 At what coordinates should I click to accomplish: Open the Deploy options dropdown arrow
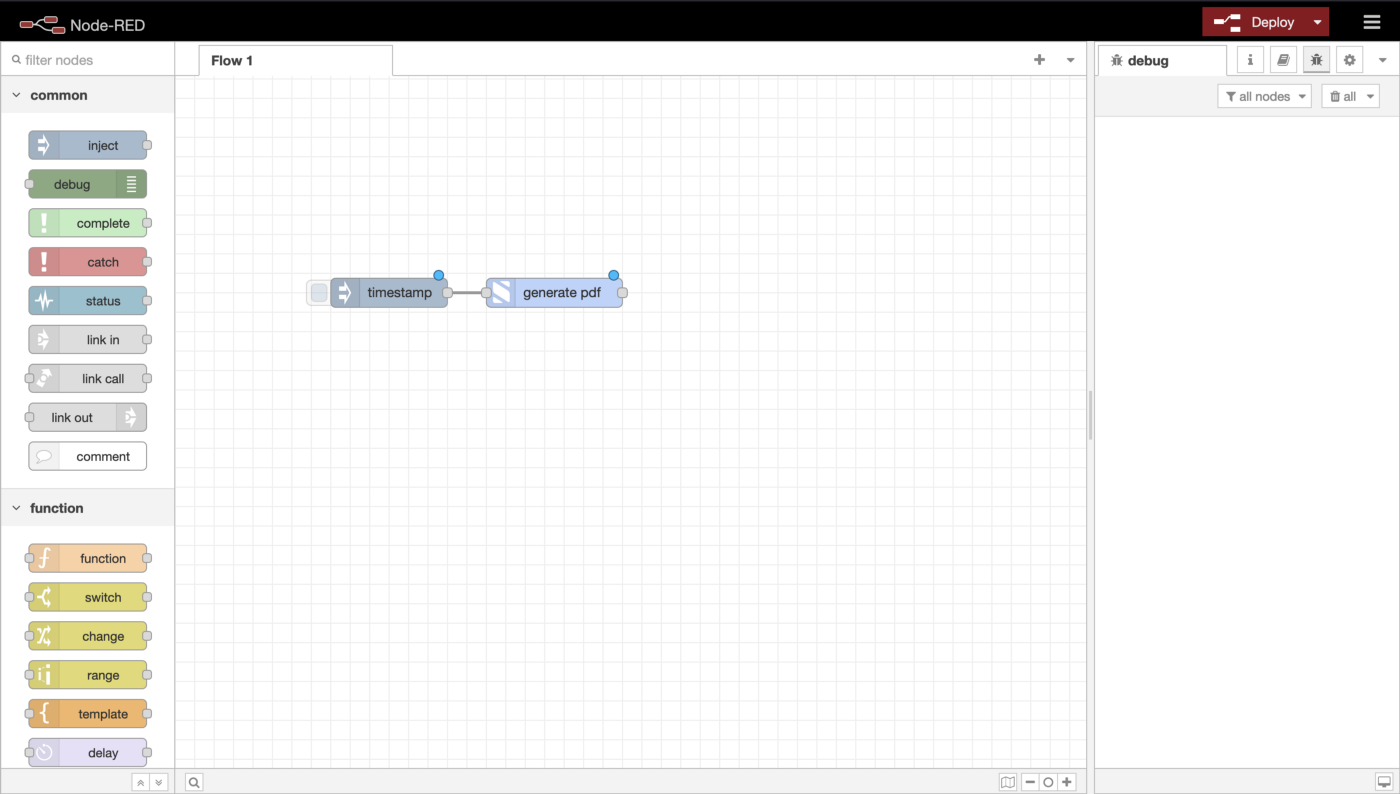1318,22
